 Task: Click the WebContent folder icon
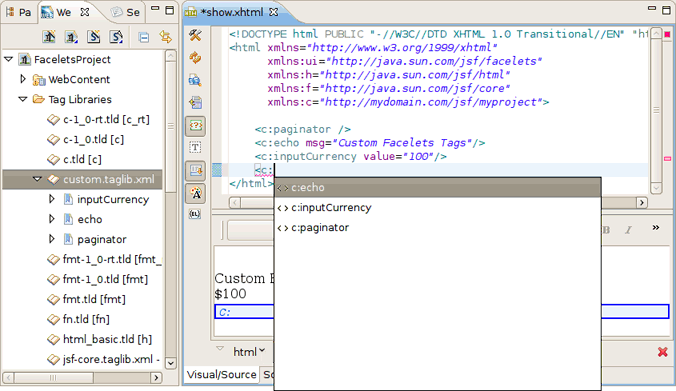click(39, 79)
